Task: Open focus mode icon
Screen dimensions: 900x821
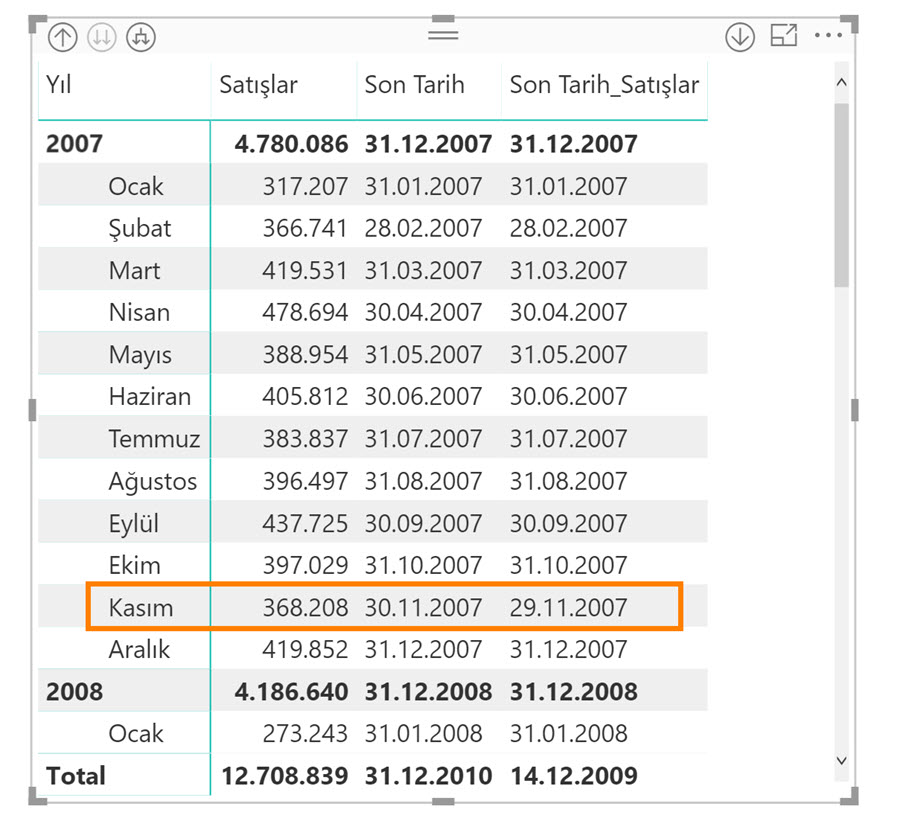Action: tap(784, 36)
